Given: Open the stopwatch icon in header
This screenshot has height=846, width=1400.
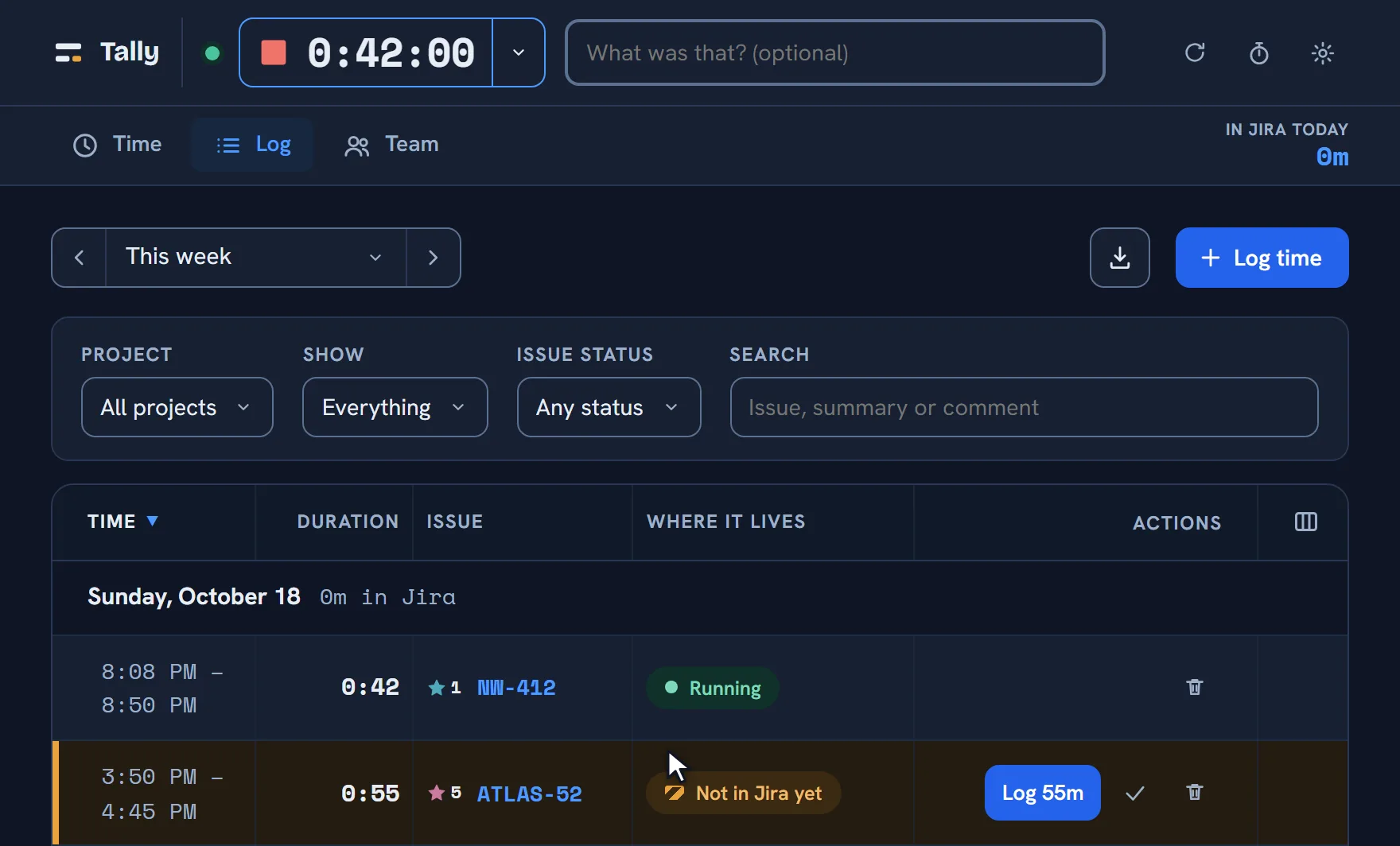Looking at the screenshot, I should [1258, 53].
